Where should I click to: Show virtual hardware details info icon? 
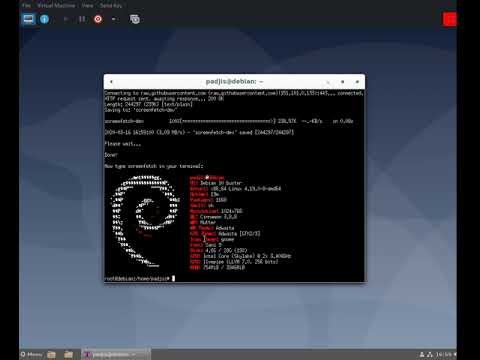(44, 19)
